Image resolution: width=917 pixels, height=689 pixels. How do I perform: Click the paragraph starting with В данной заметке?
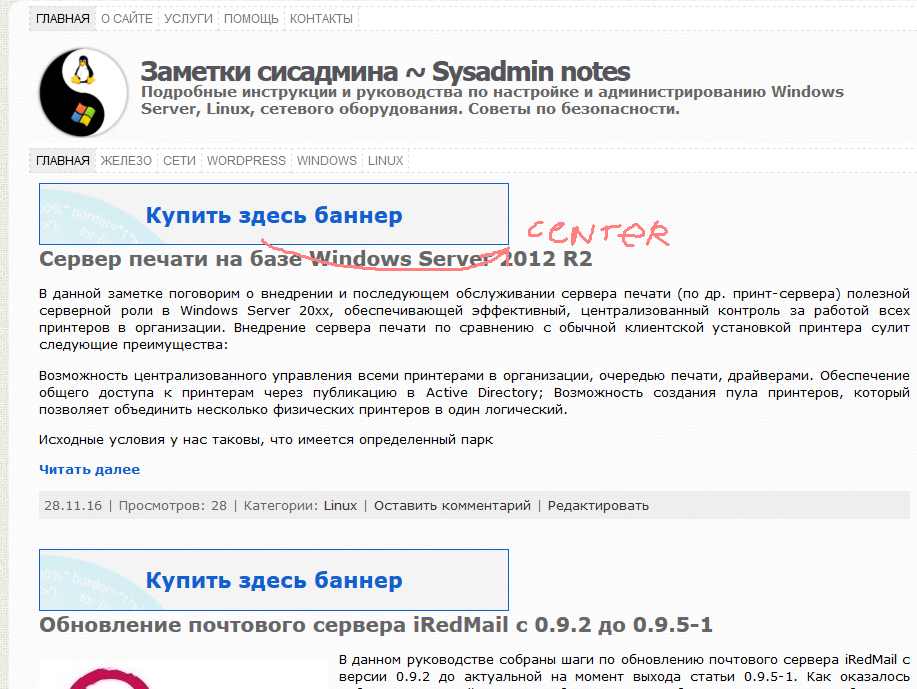click(474, 319)
